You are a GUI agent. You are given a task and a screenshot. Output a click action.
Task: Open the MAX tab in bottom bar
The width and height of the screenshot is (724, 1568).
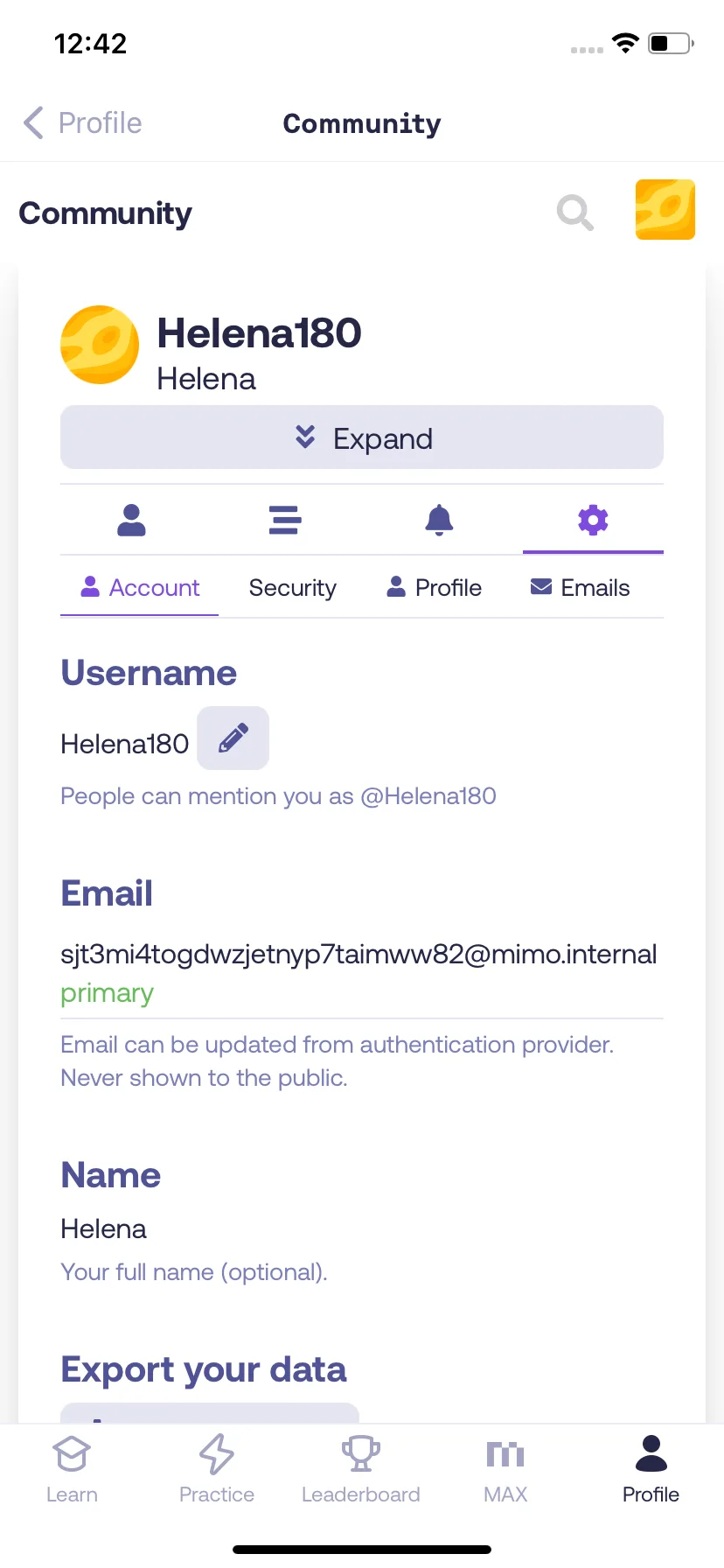[x=505, y=1470]
